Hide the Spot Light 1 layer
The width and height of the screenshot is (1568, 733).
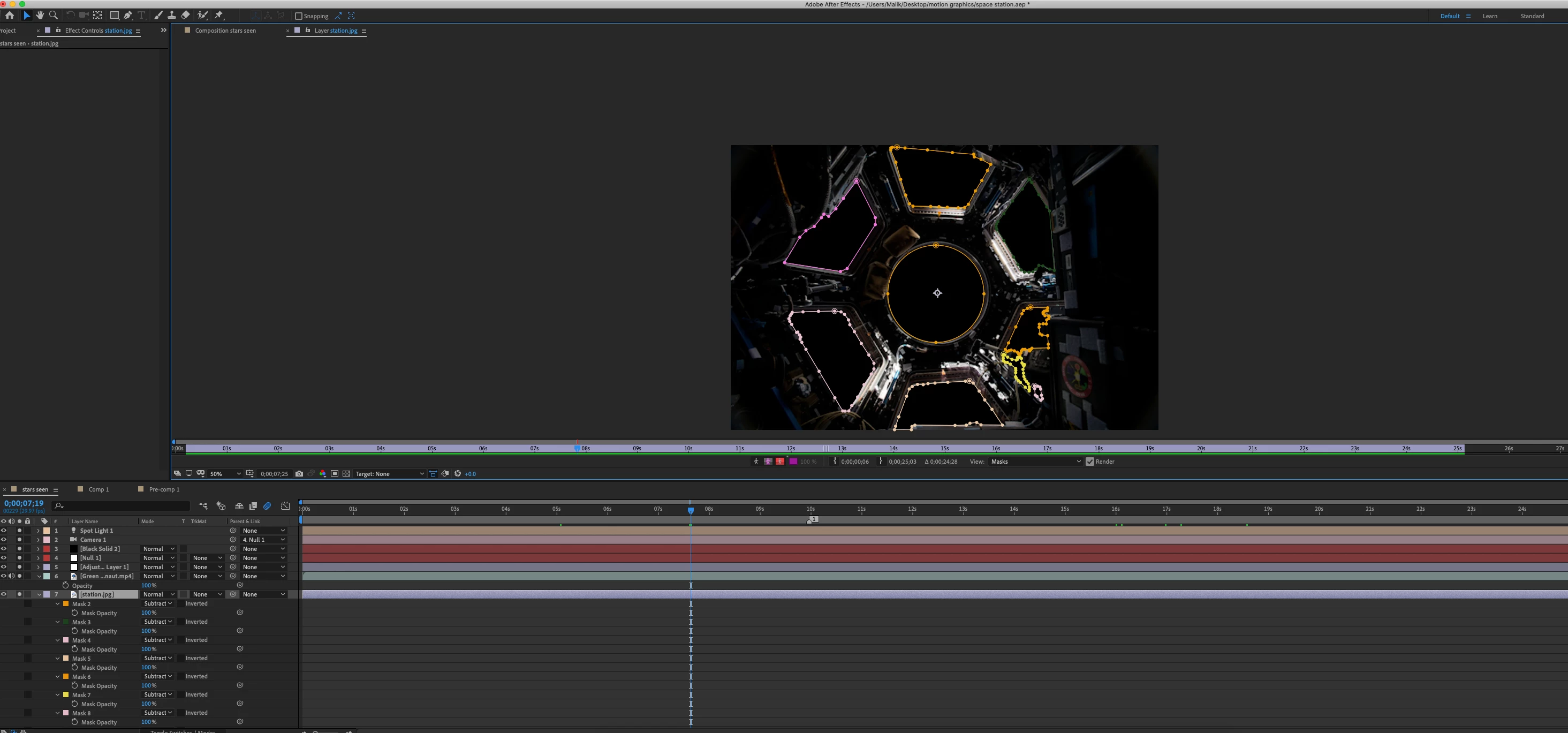click(x=4, y=530)
